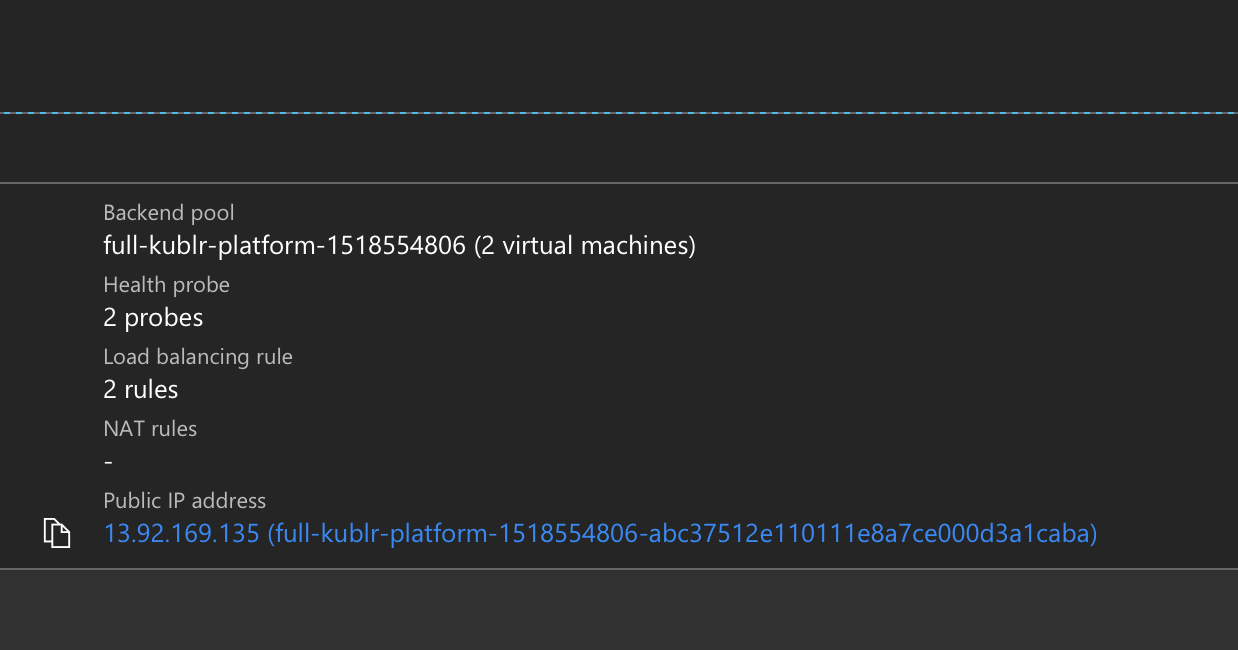The height and width of the screenshot is (650, 1238).
Task: Click the 'NAT rules' label
Action: tap(150, 429)
